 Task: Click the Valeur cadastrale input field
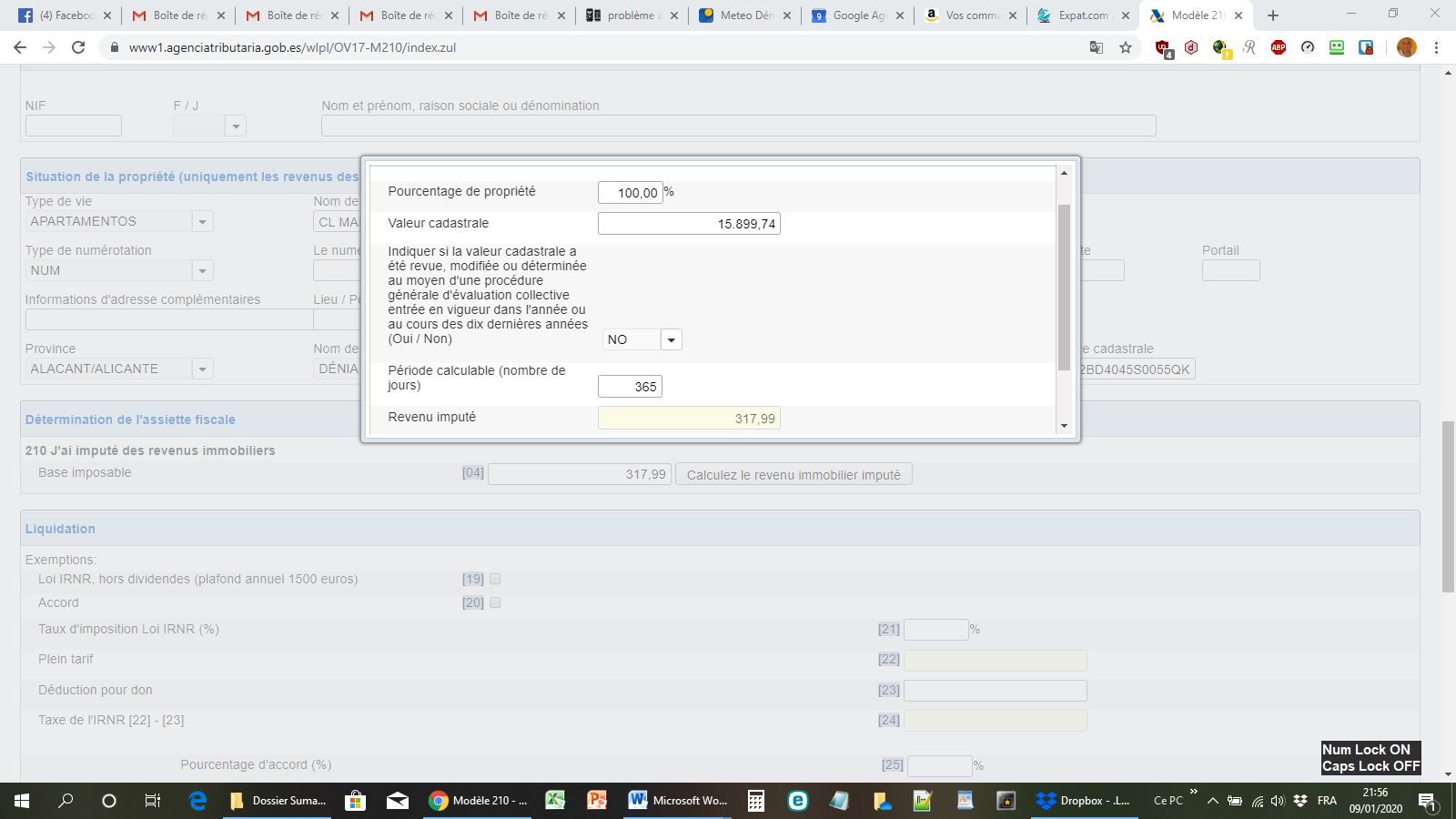coord(688,224)
